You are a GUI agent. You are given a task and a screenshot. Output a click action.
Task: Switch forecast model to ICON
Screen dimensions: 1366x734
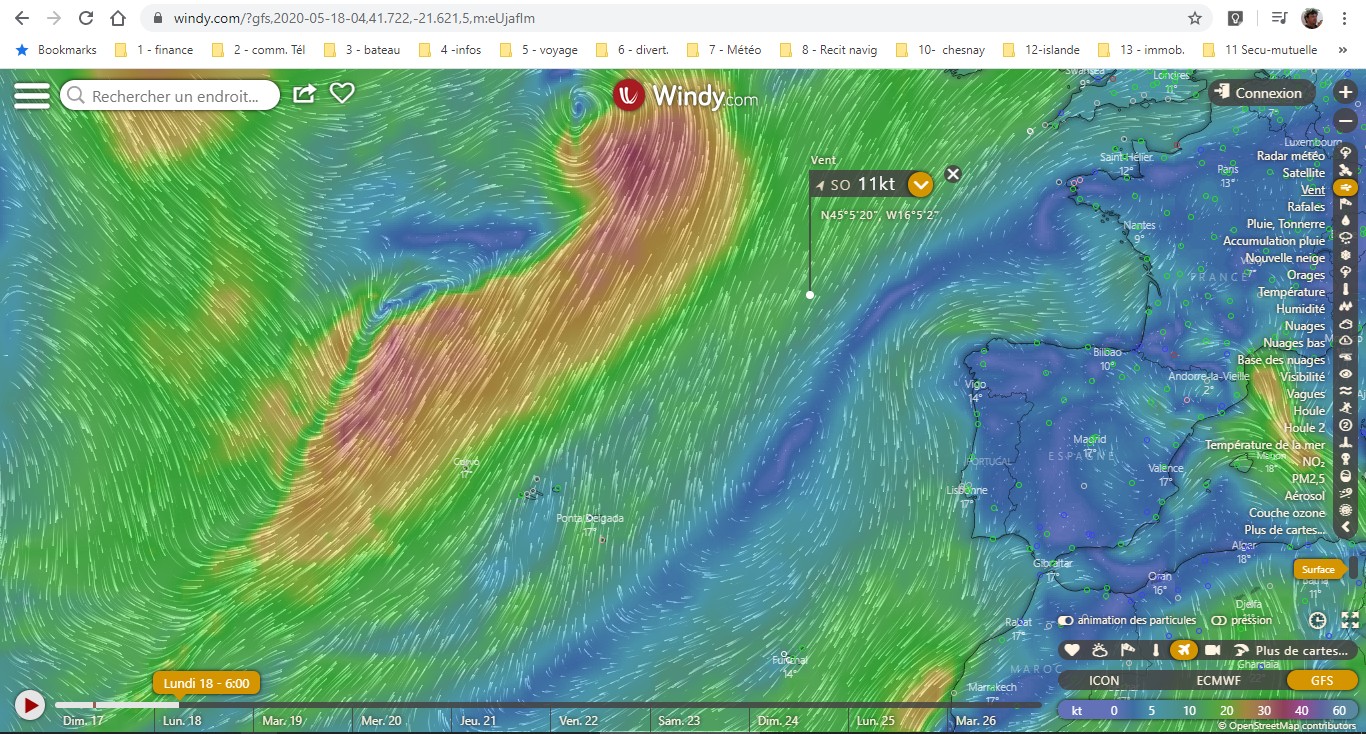click(x=1104, y=680)
